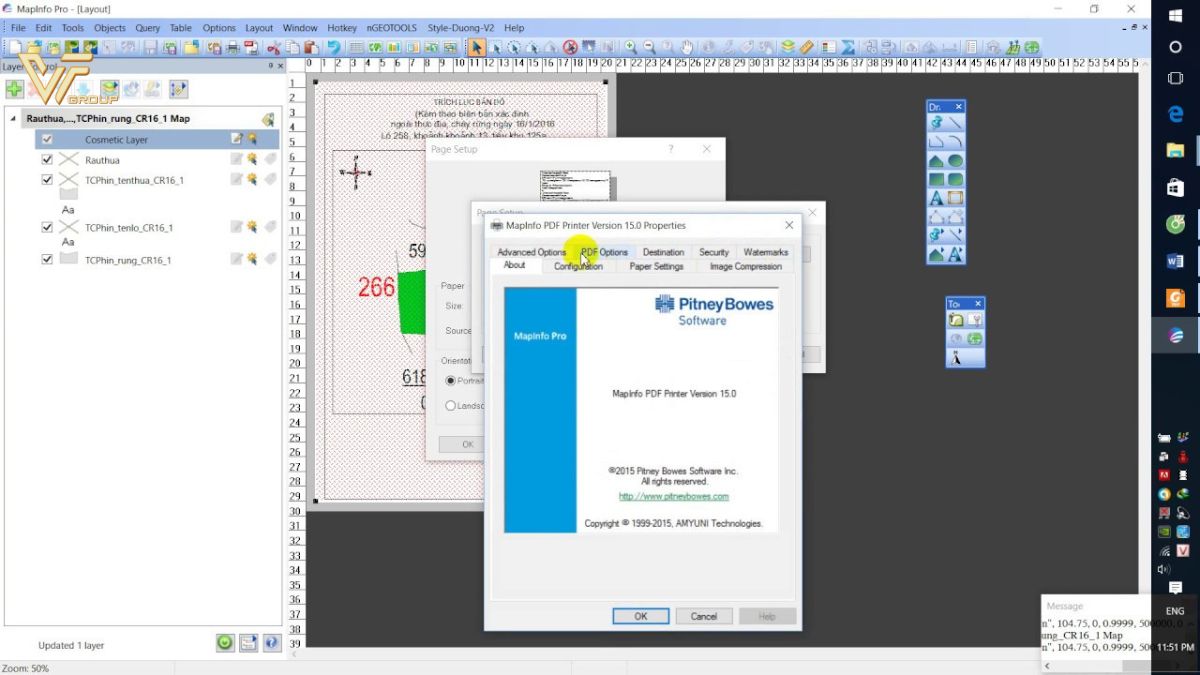Close the Tools floating palette

[978, 303]
